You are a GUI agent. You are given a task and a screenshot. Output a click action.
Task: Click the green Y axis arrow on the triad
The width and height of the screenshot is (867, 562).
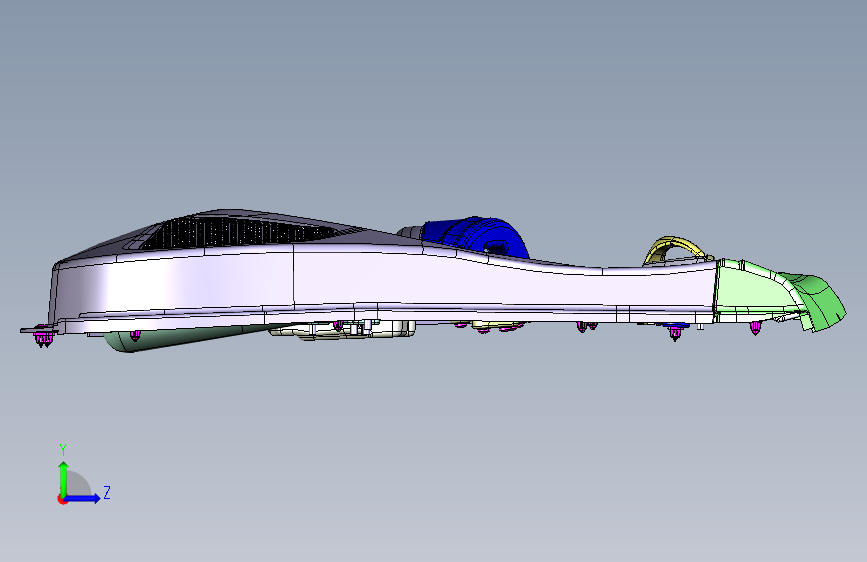point(64,478)
